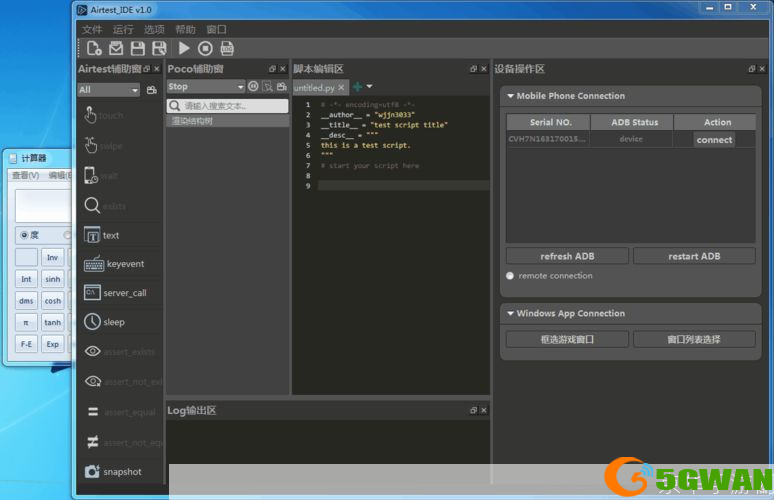Screen dimensions: 774x500
Task: Select the snapshot command
Action: (113, 472)
